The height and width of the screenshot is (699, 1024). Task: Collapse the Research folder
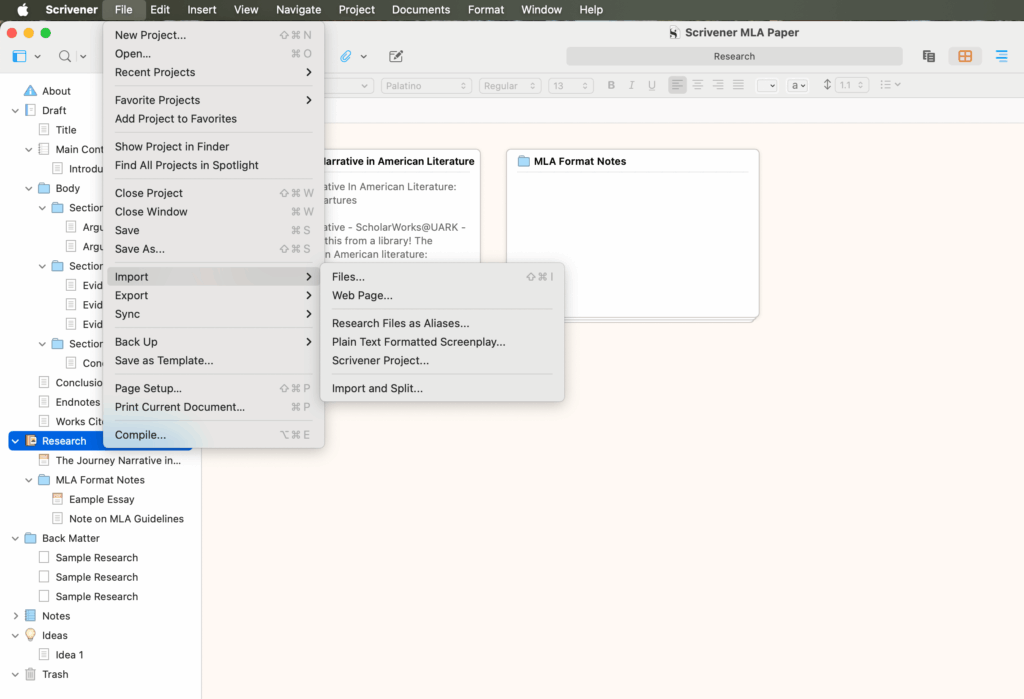(15, 441)
